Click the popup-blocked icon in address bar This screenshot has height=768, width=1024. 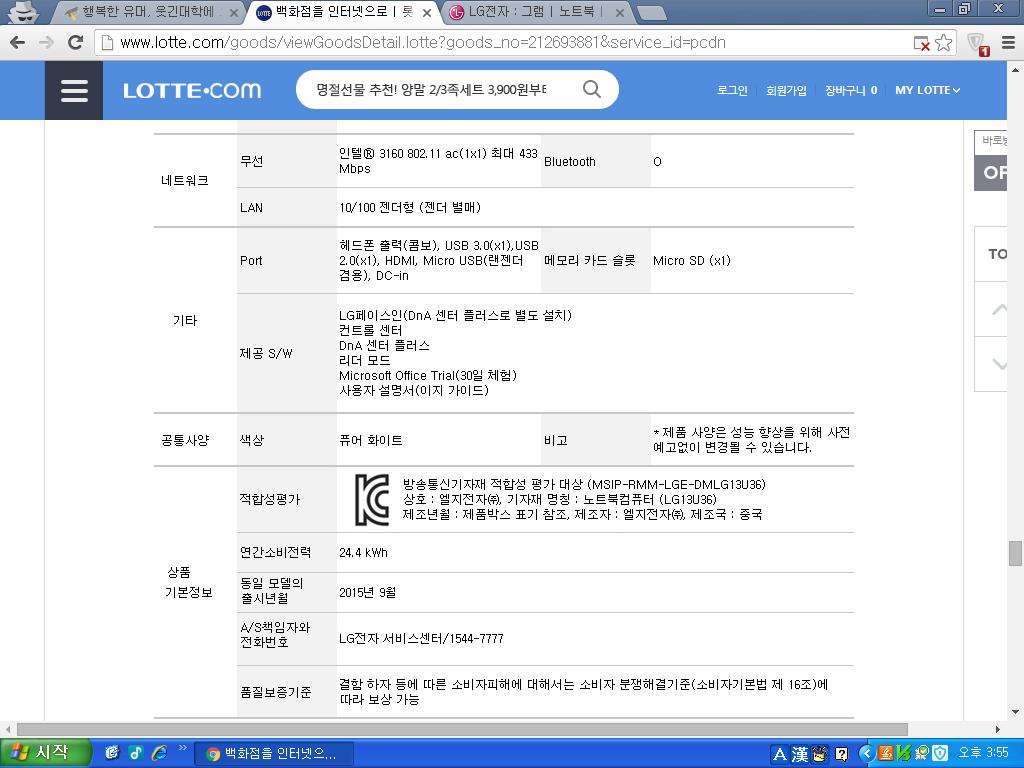click(921, 43)
